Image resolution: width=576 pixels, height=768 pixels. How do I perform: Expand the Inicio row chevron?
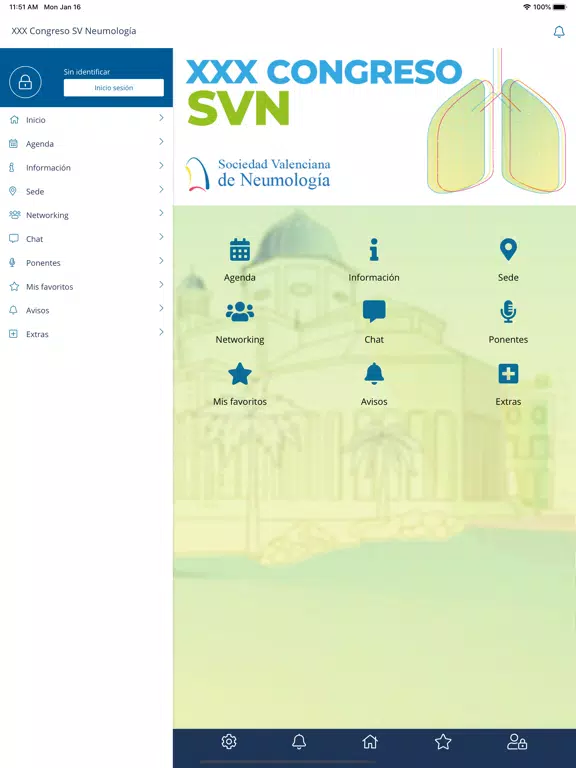161,118
